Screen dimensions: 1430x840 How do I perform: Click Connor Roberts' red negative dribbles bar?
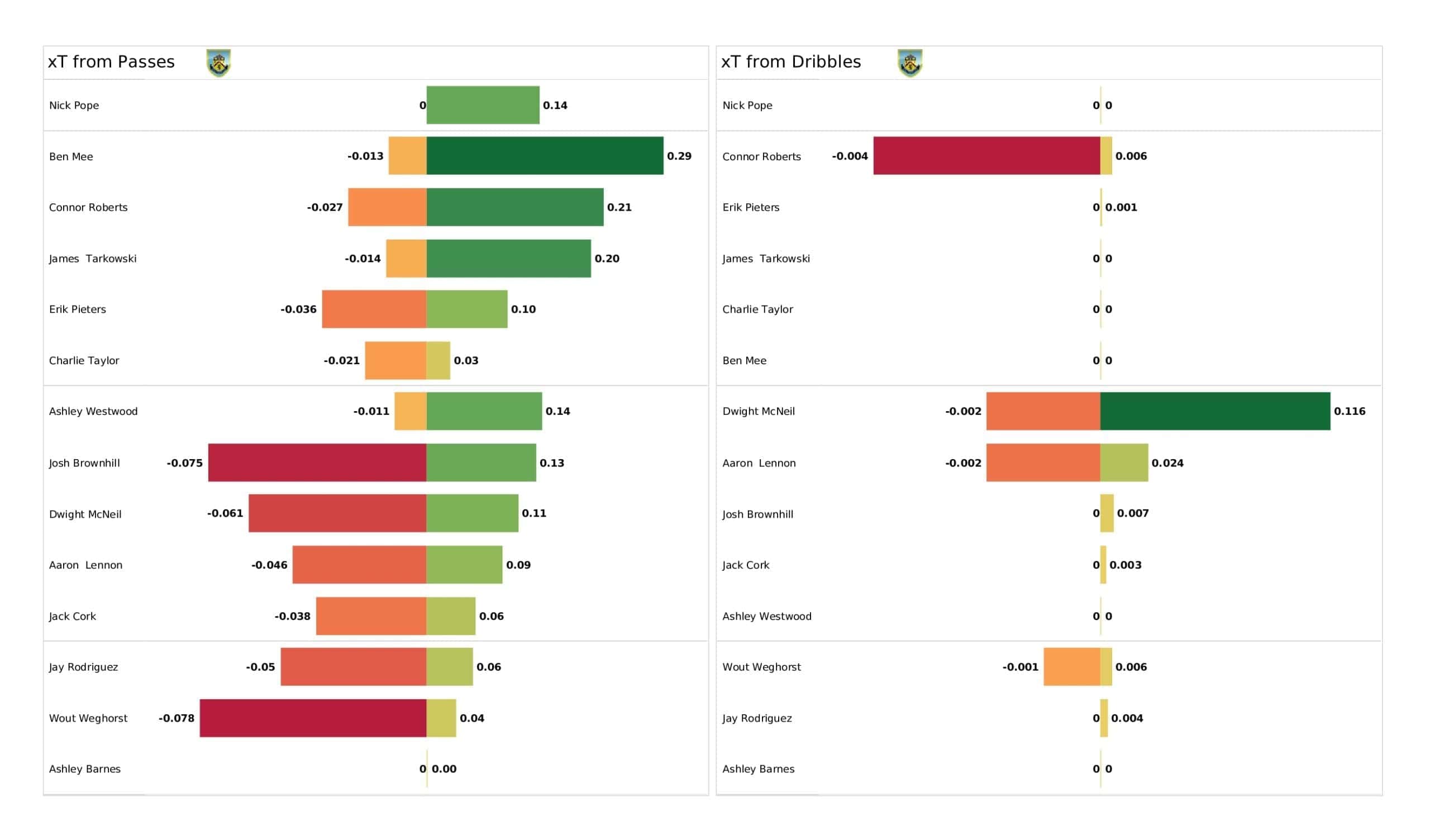987,155
